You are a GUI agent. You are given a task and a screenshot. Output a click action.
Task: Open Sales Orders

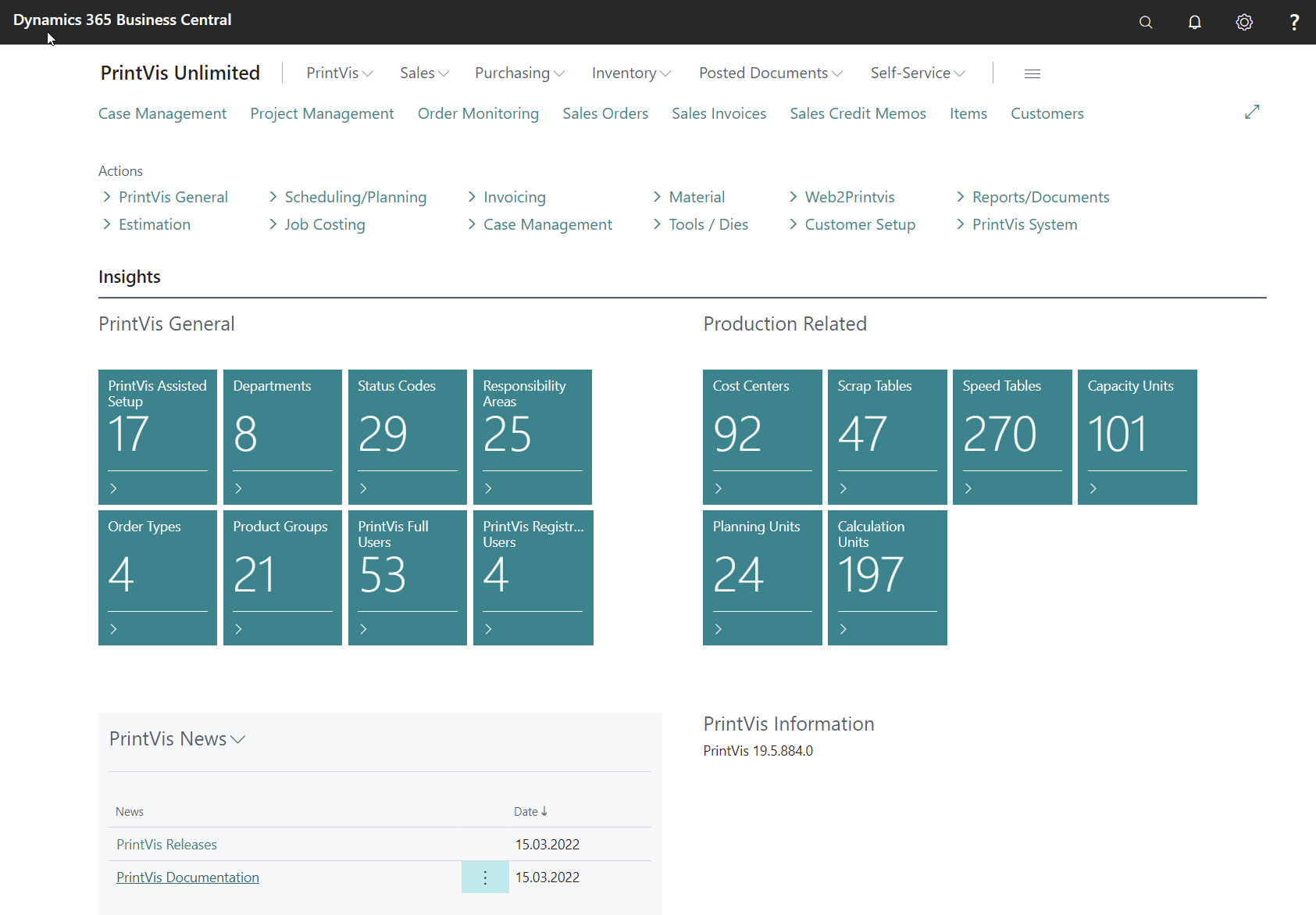pyautogui.click(x=605, y=113)
